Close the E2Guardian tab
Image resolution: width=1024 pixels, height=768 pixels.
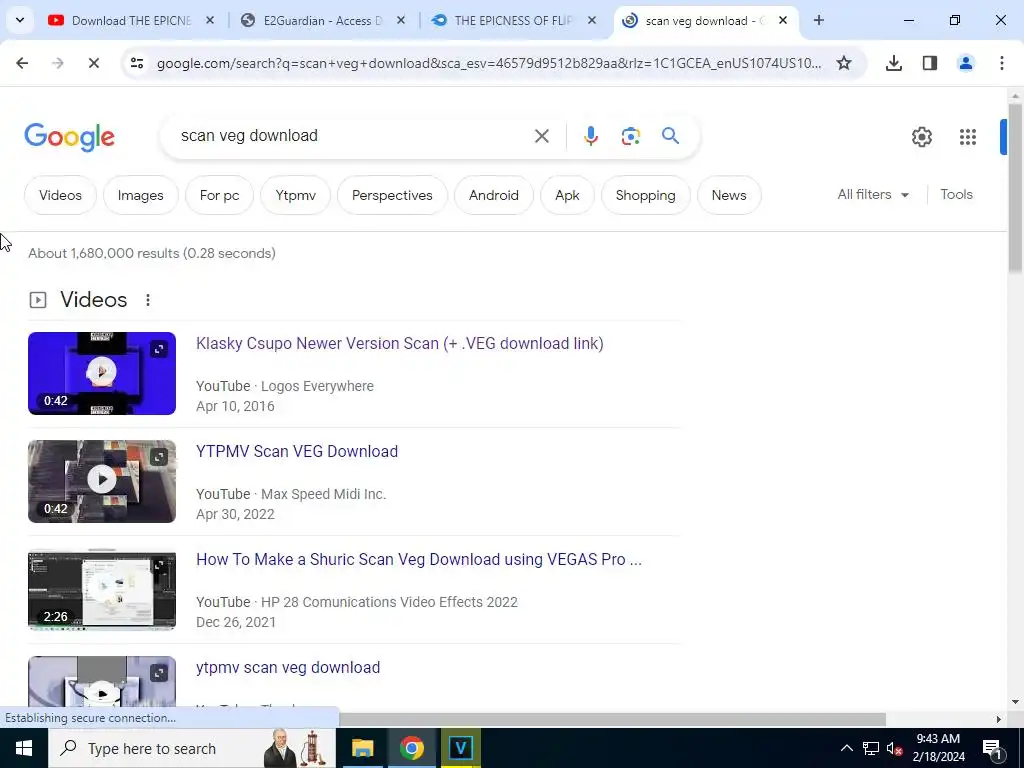coord(401,20)
